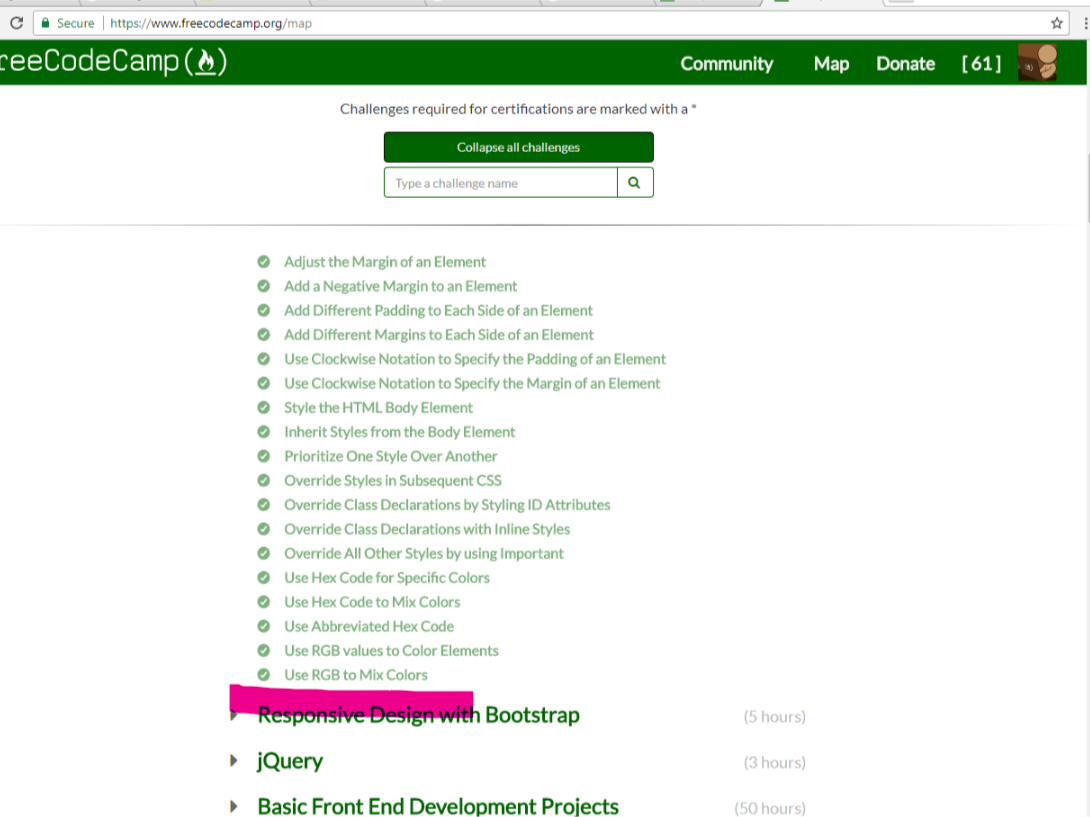
Task: Click checkmark beside Clockwise Notation Margin challenge
Action: [263, 383]
